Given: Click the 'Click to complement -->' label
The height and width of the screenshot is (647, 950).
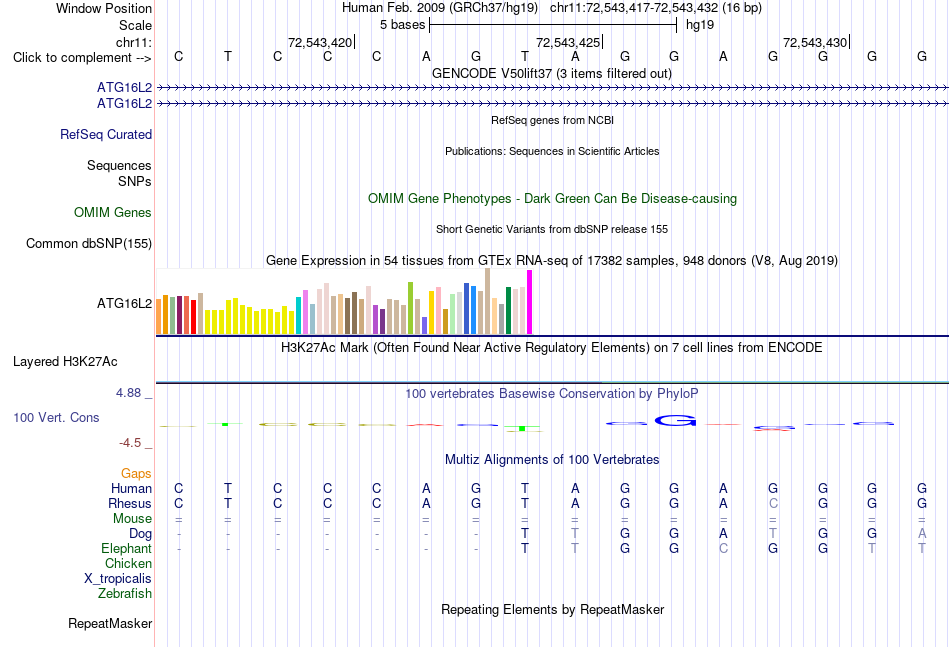Looking at the screenshot, I should point(82,58).
